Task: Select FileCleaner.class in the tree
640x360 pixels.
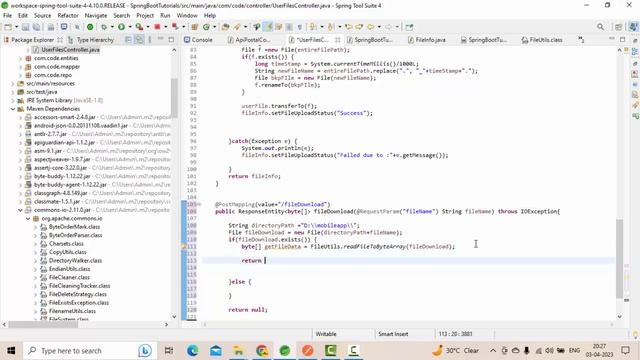Action: pyautogui.click(x=69, y=278)
